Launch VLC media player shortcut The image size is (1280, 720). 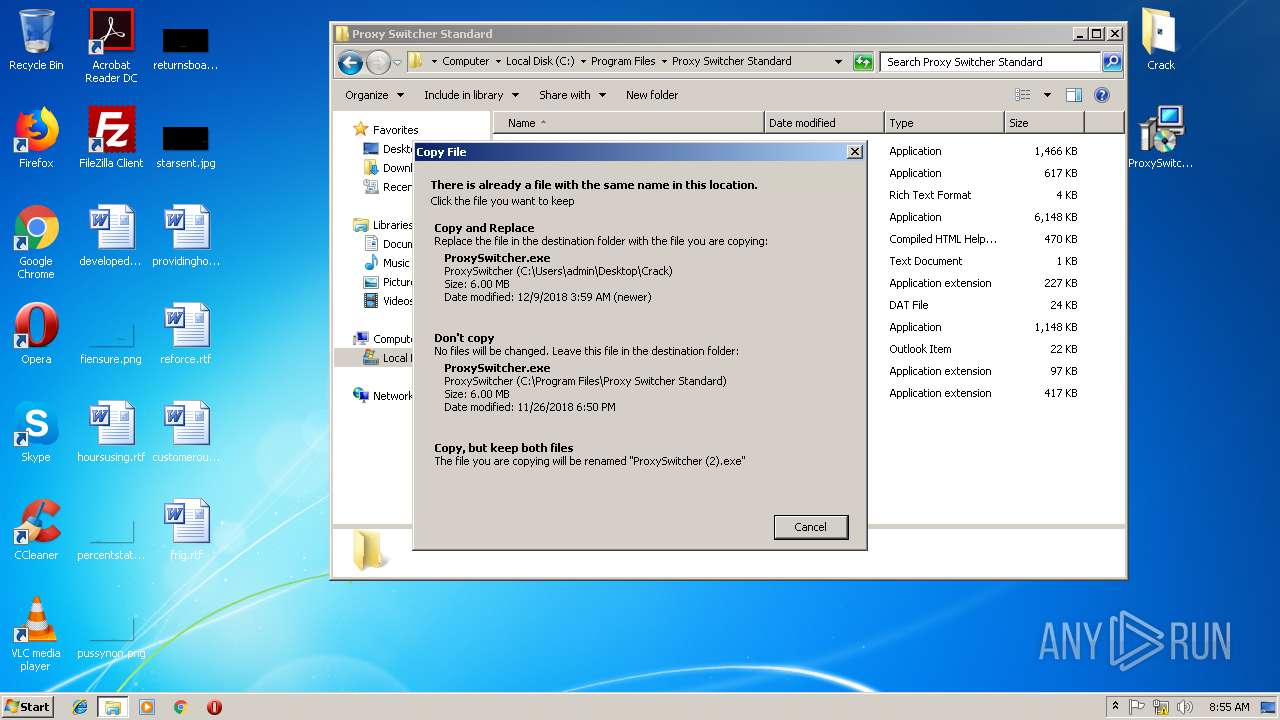coord(36,634)
